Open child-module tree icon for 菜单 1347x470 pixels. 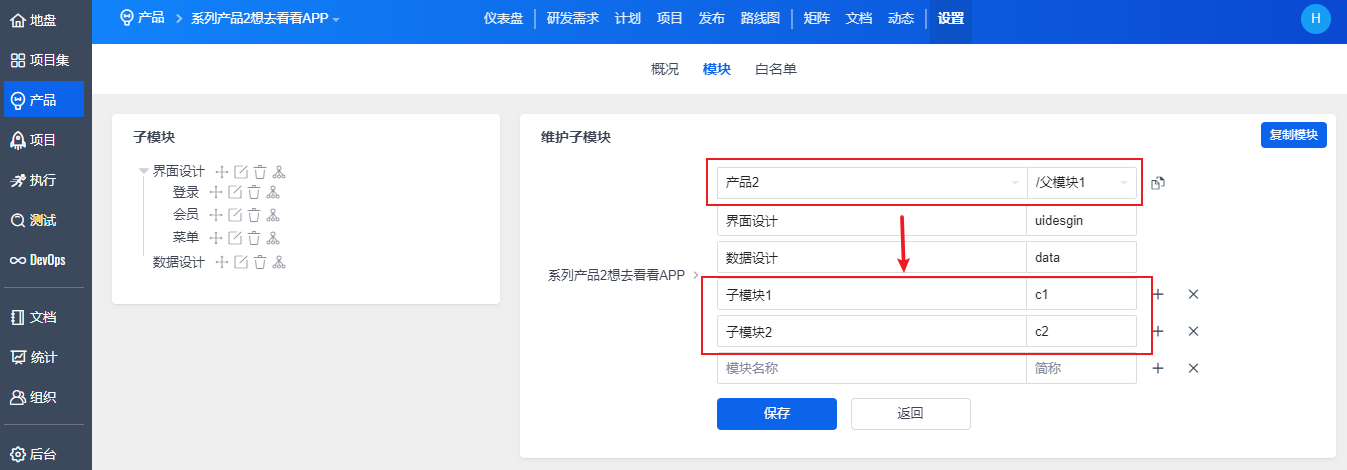273,238
